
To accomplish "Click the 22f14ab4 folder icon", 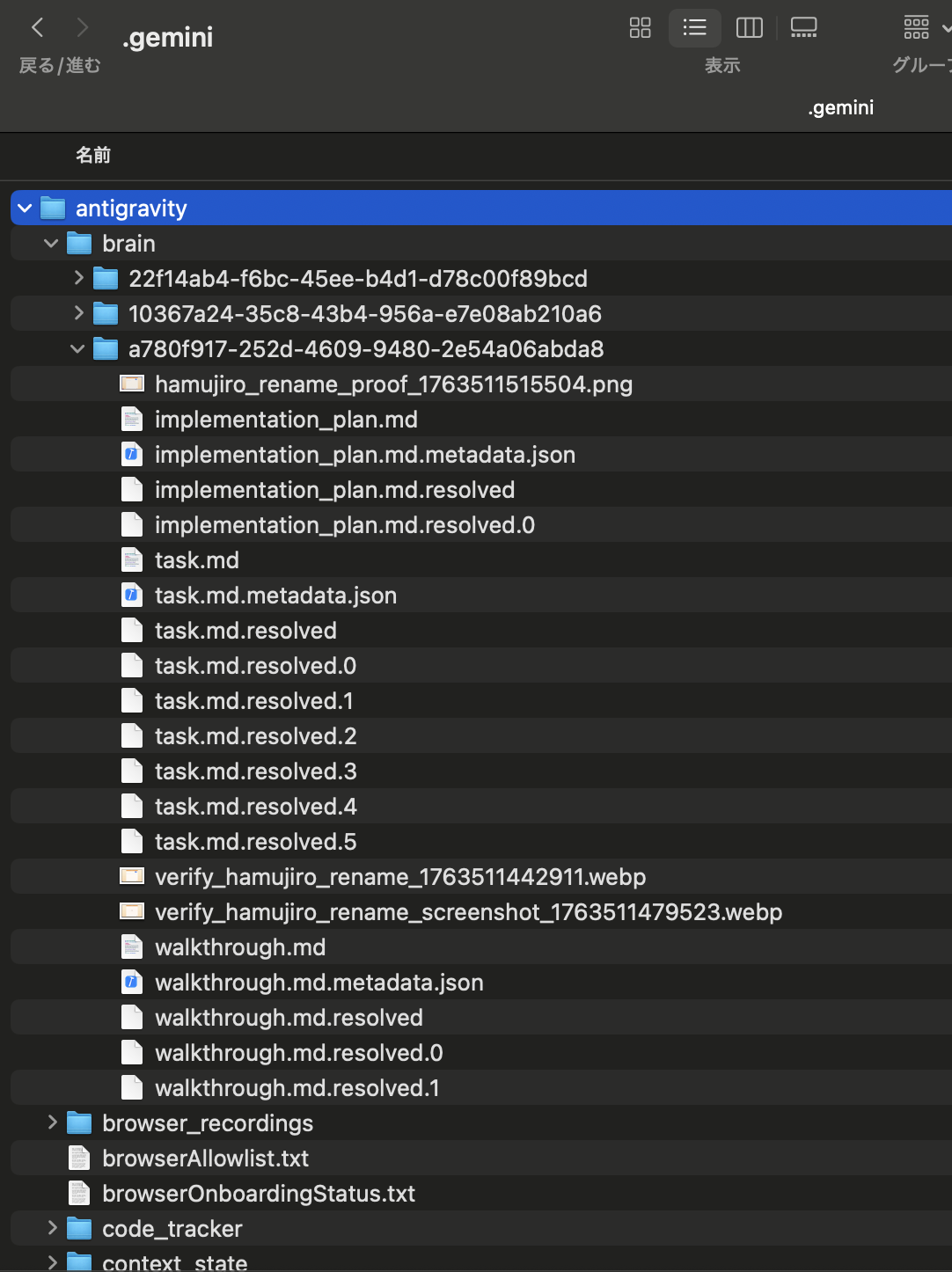I will point(106,279).
